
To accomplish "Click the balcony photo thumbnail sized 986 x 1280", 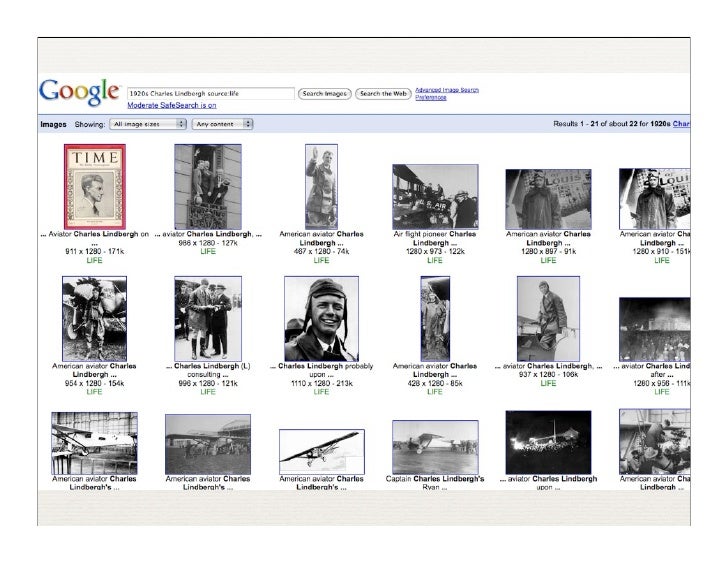I will (207, 186).
